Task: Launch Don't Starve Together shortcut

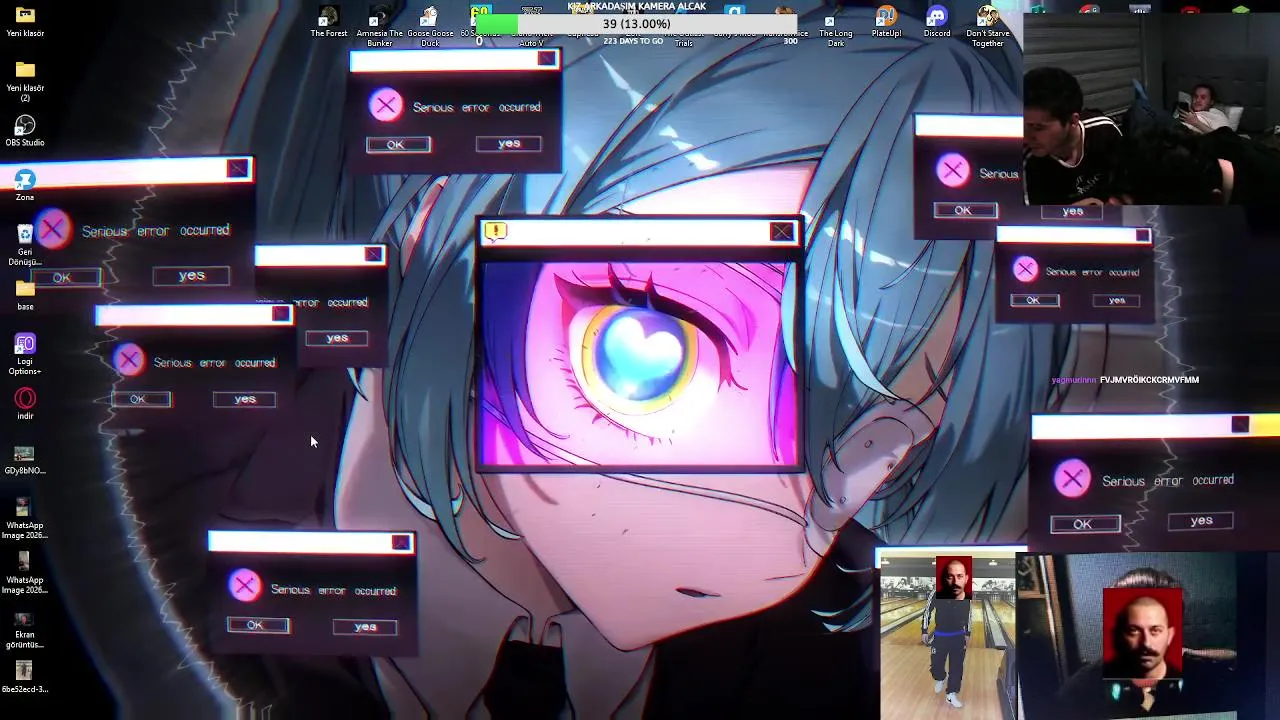Action: click(x=987, y=26)
